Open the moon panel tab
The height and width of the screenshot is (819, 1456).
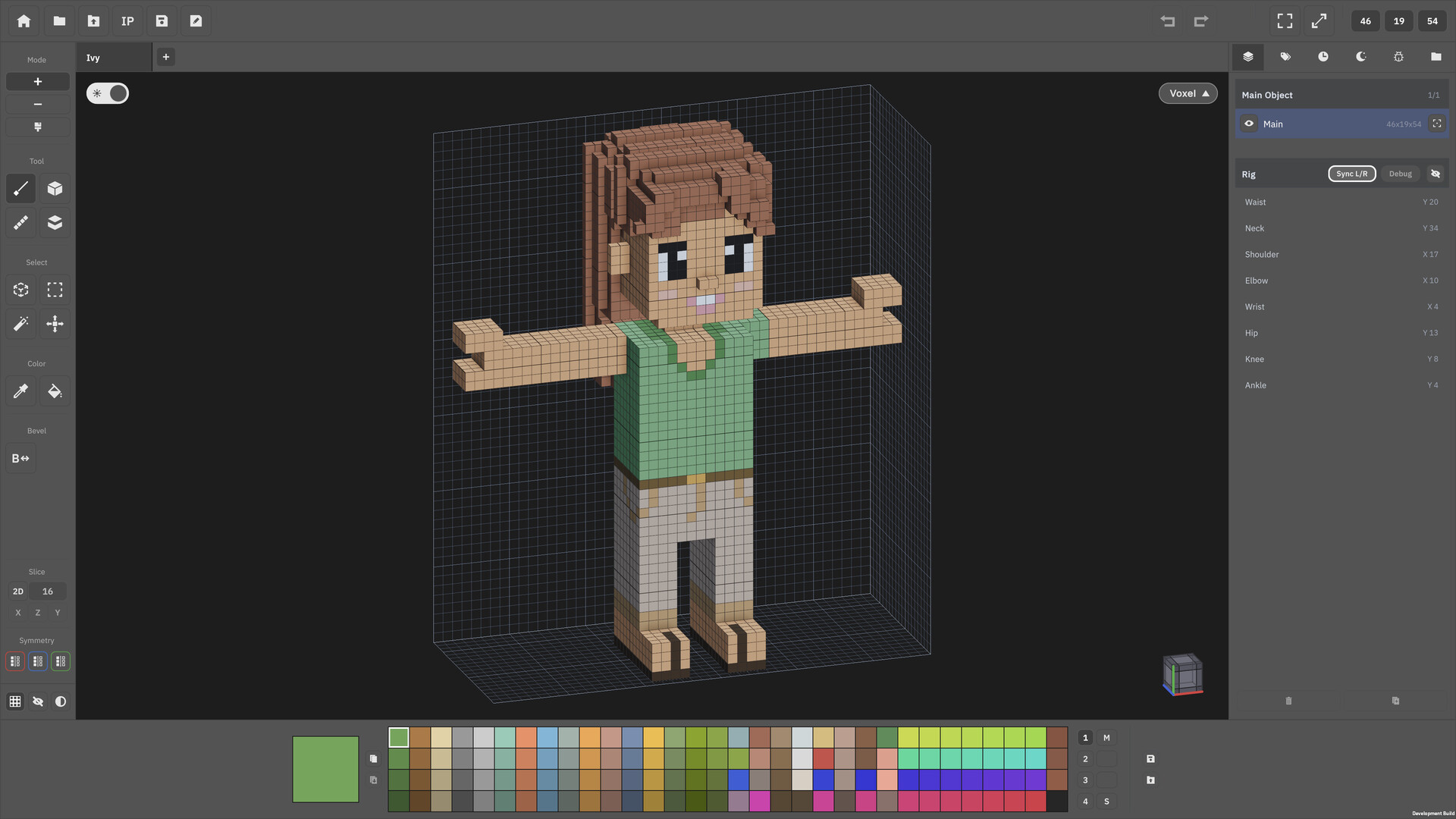click(x=1361, y=57)
